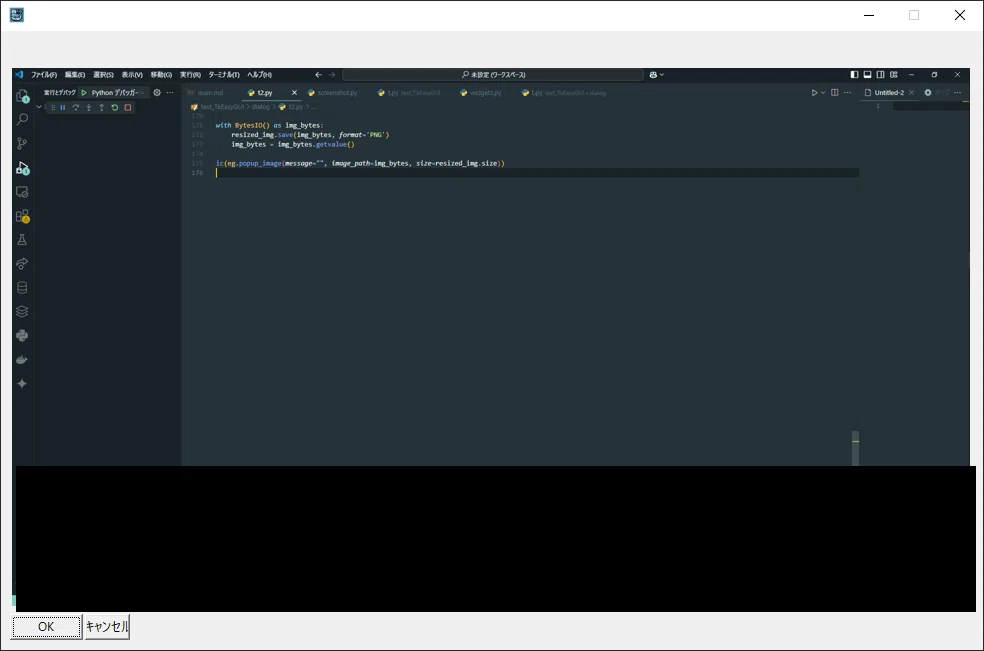
Task: Open the 移動(G) menu in VS Code
Action: (x=161, y=75)
